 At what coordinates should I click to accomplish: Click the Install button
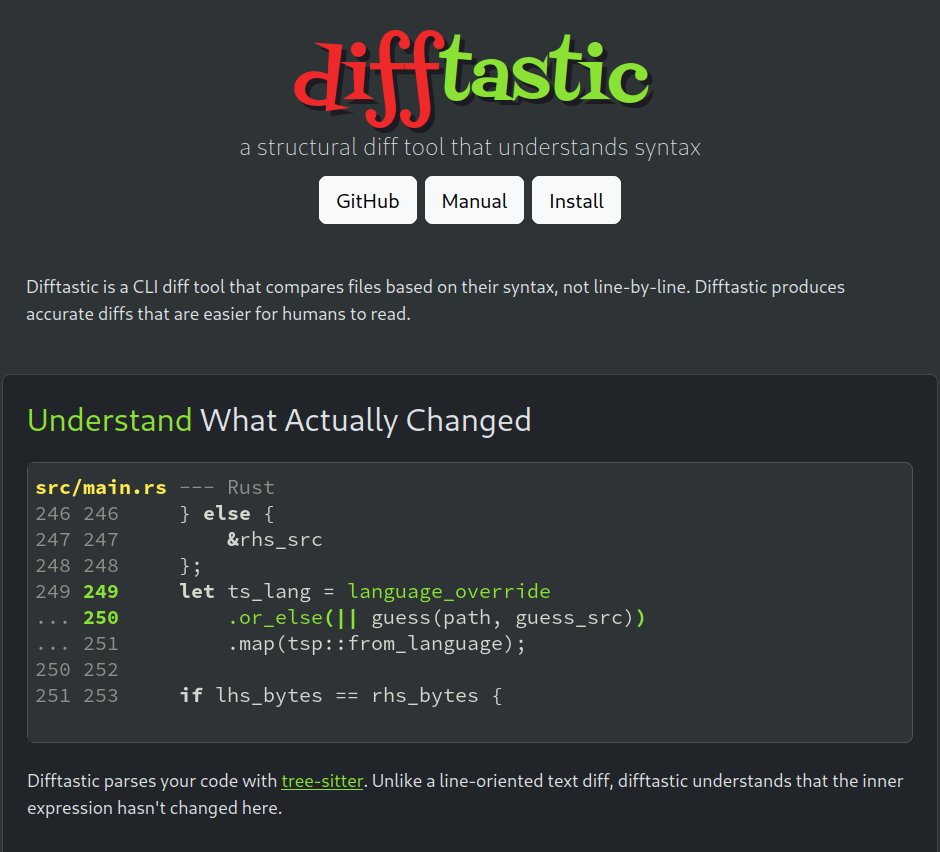click(576, 201)
